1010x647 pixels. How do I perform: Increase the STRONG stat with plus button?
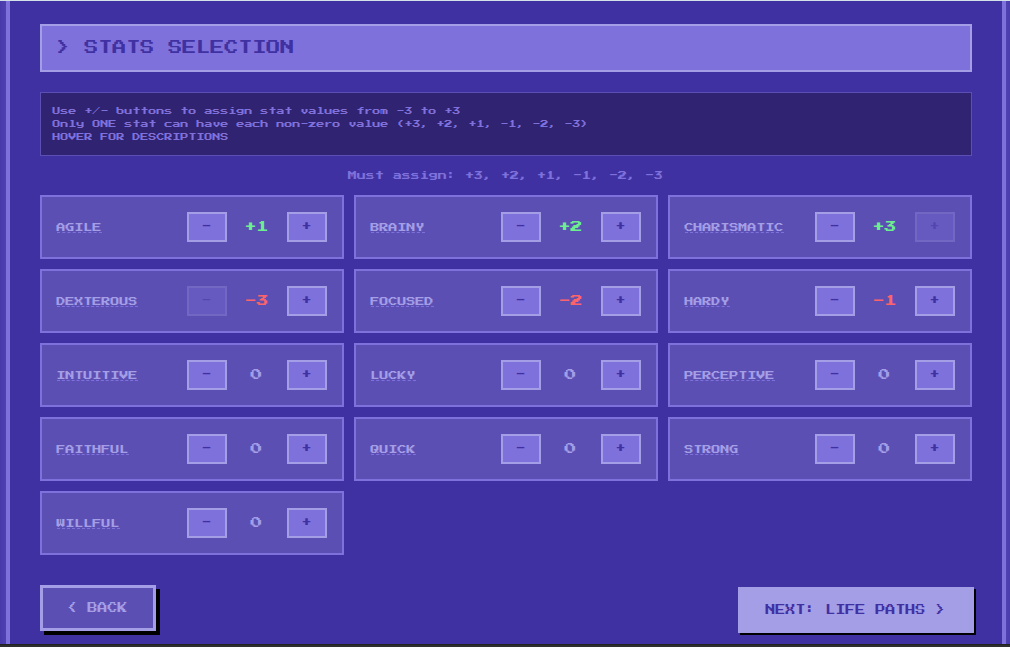click(x=935, y=449)
